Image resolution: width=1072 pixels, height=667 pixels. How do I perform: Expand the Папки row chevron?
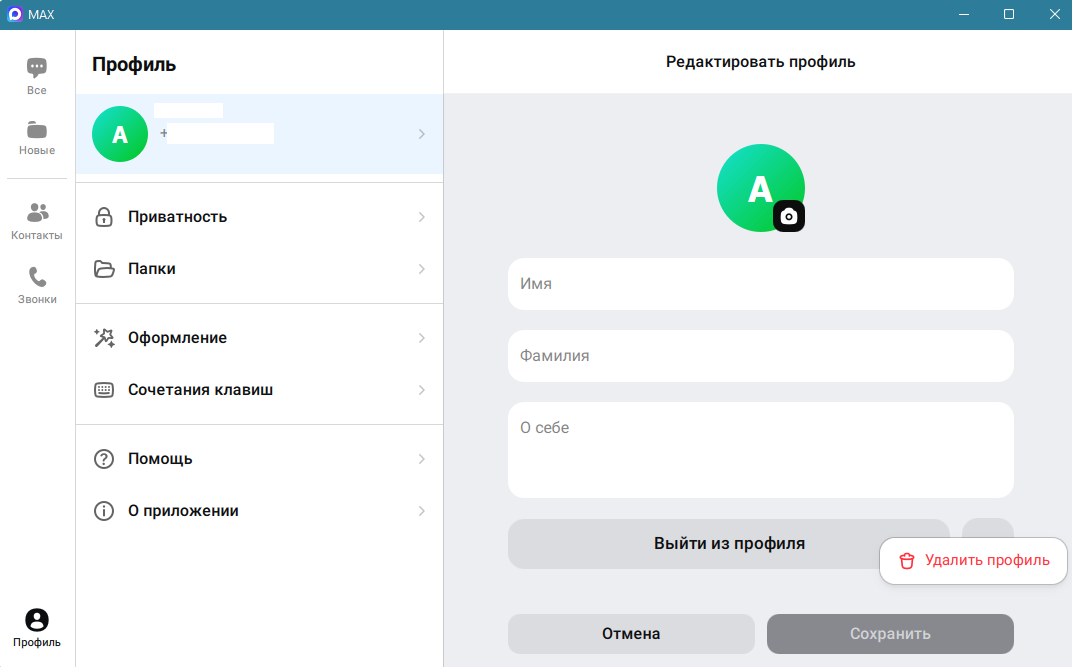pyautogui.click(x=421, y=269)
